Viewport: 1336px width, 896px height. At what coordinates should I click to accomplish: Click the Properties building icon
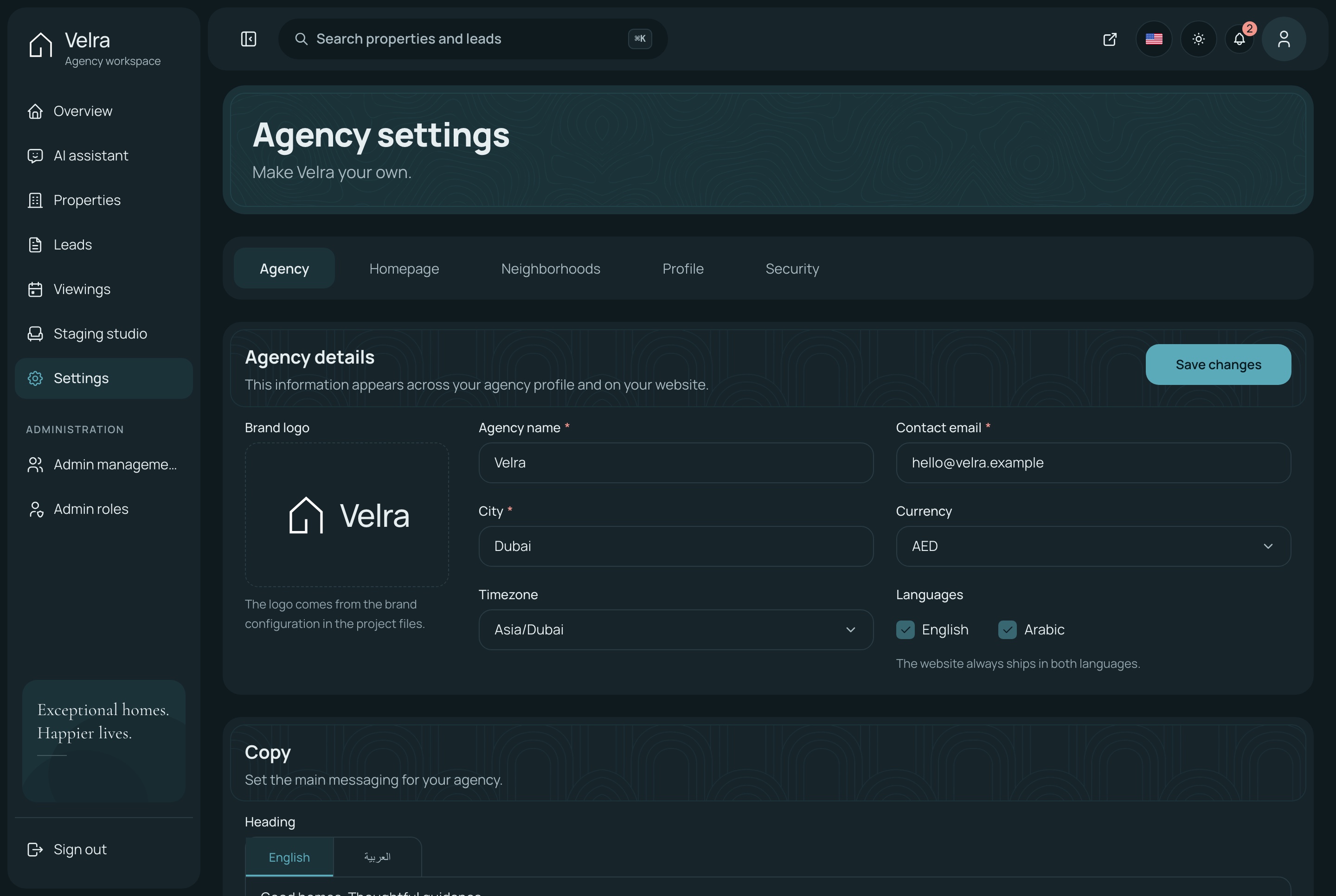click(x=35, y=200)
